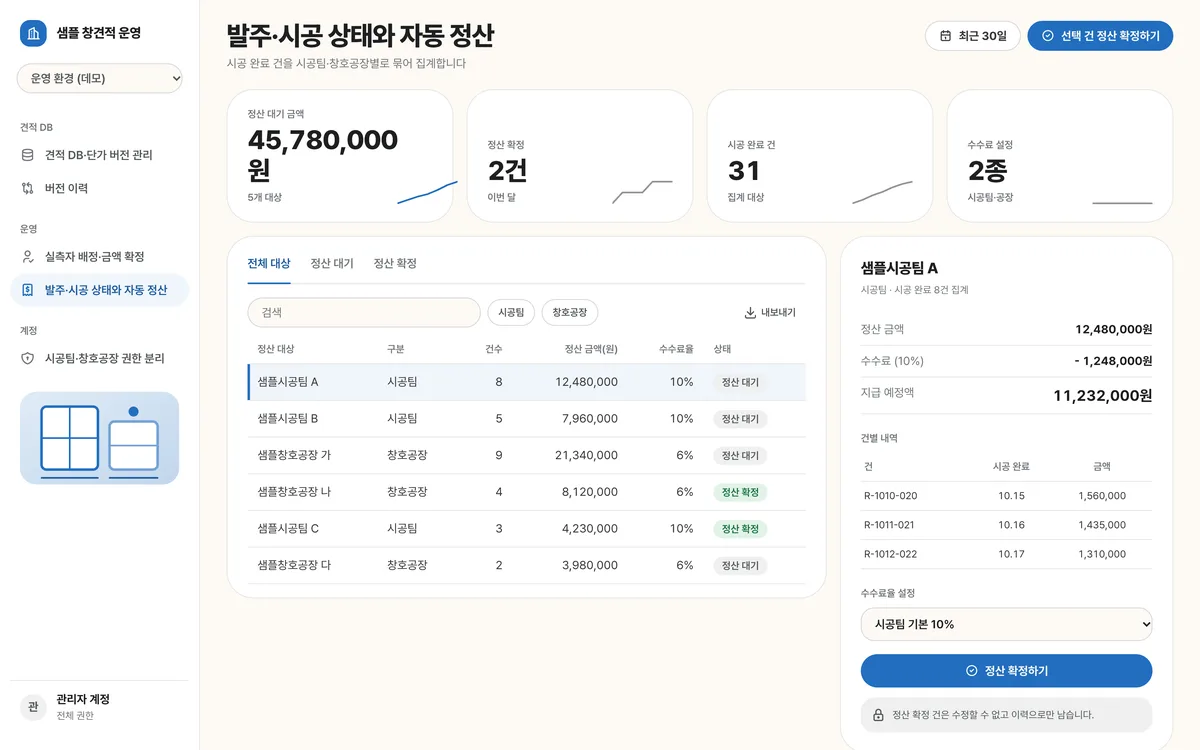The height and width of the screenshot is (750, 1200).
Task: Click the 11,232,000원 지급 예정액 value
Action: click(x=1102, y=395)
